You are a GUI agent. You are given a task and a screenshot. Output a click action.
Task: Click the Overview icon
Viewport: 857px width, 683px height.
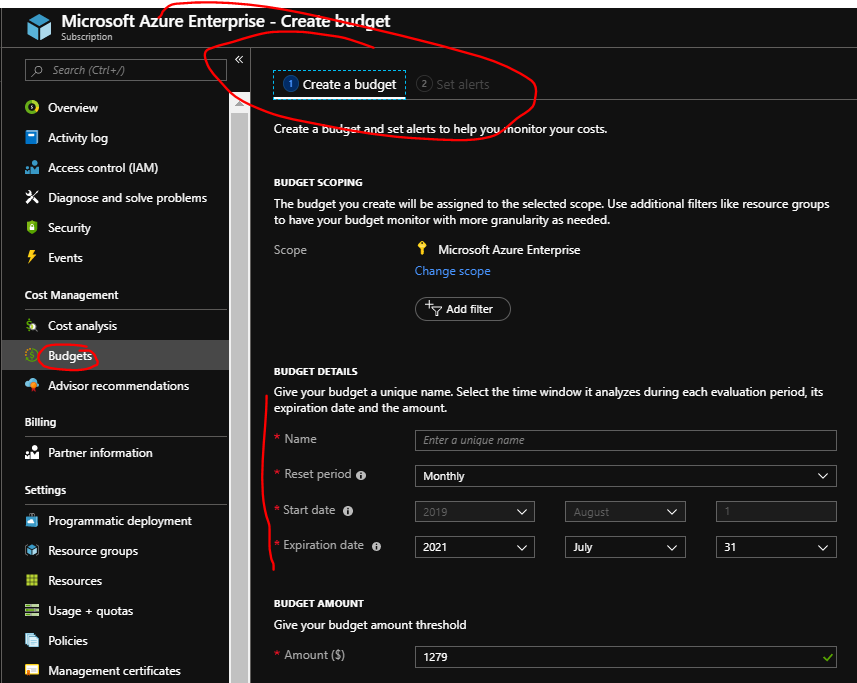pos(32,107)
